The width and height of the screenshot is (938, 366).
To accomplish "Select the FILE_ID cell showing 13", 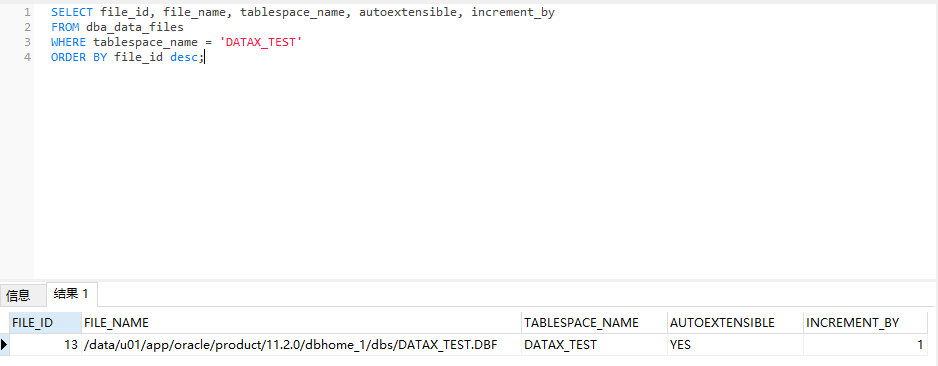I will click(x=46, y=345).
